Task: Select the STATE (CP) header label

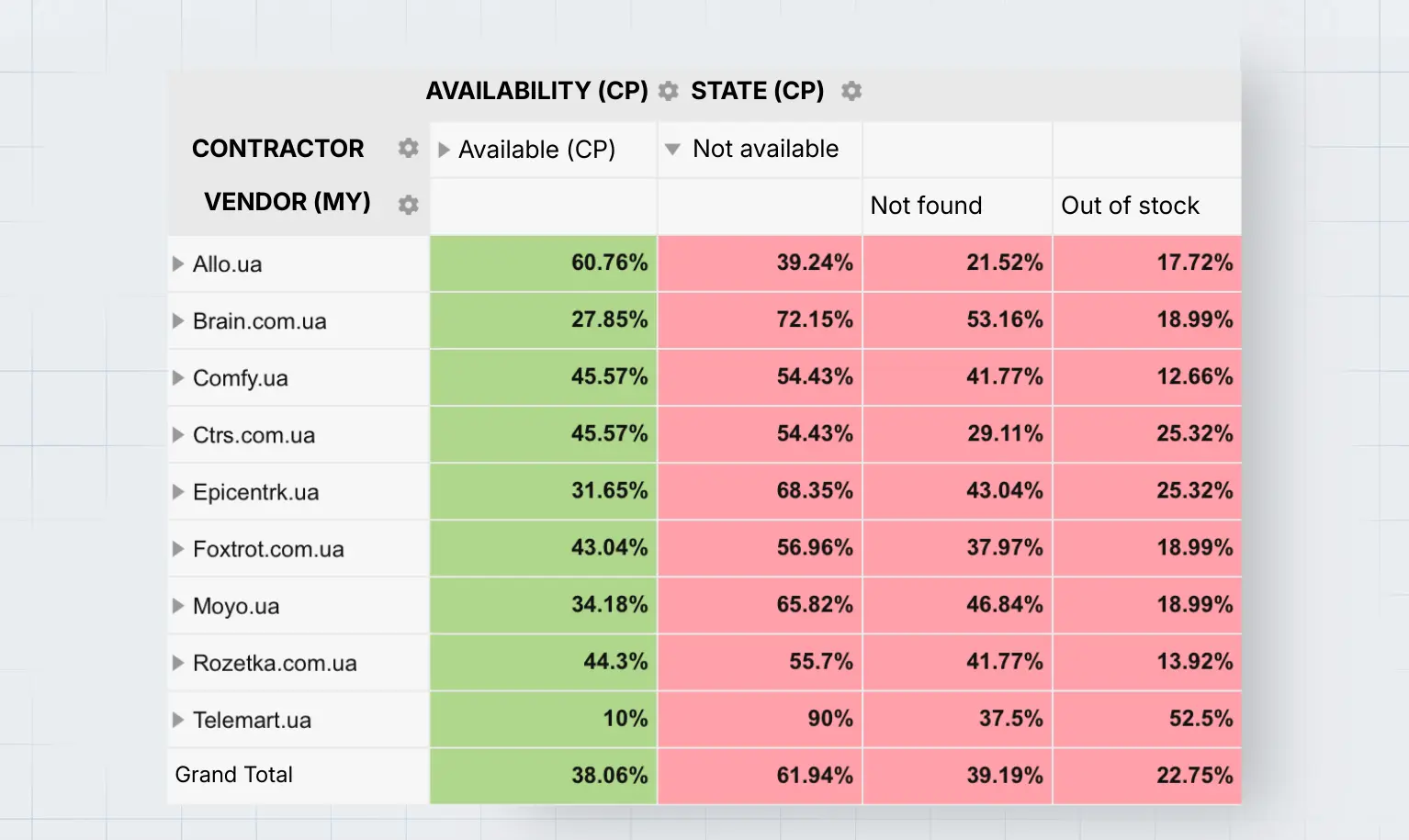Action: [757, 91]
